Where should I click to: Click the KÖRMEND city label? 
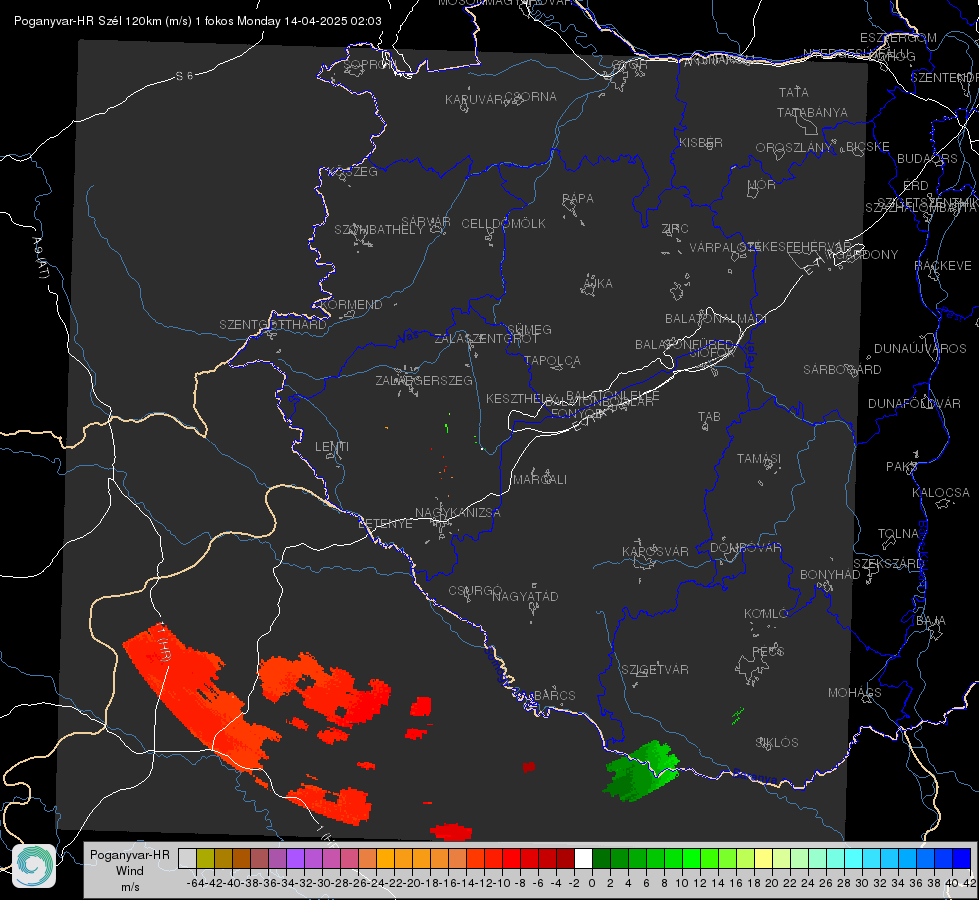click(x=351, y=305)
